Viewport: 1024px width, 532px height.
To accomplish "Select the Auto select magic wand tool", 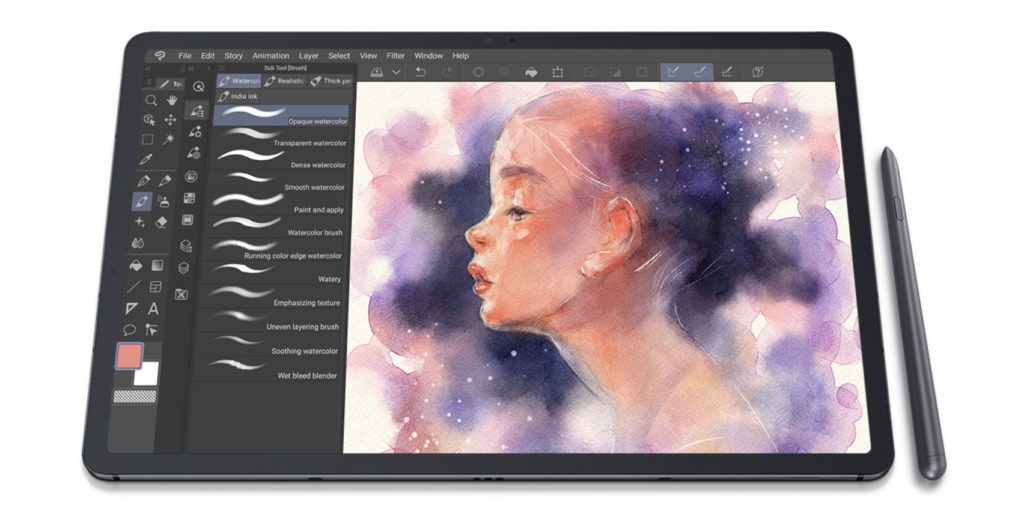I will point(168,139).
